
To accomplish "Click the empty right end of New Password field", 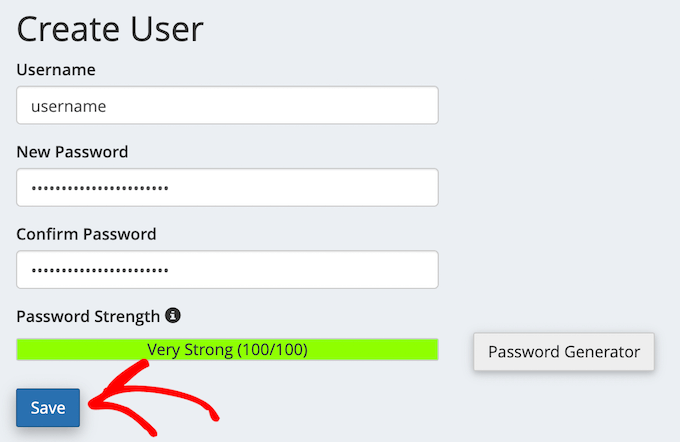I will tap(380, 187).
